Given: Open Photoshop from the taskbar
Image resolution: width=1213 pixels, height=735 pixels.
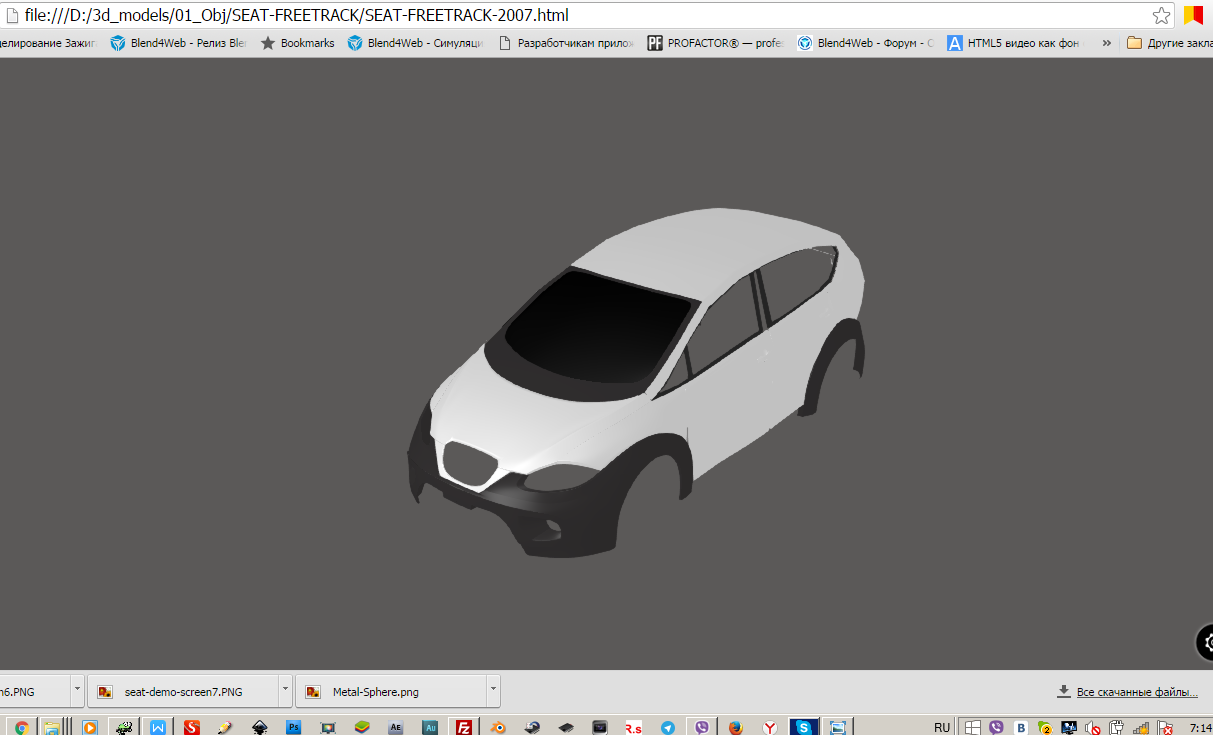Looking at the screenshot, I should click(294, 727).
